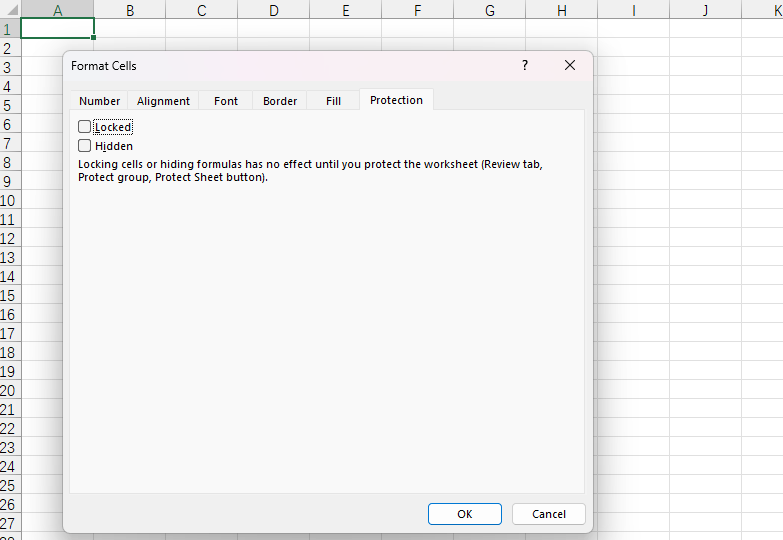Click the Format Cells title text
The height and width of the screenshot is (540, 783).
[x=104, y=66]
